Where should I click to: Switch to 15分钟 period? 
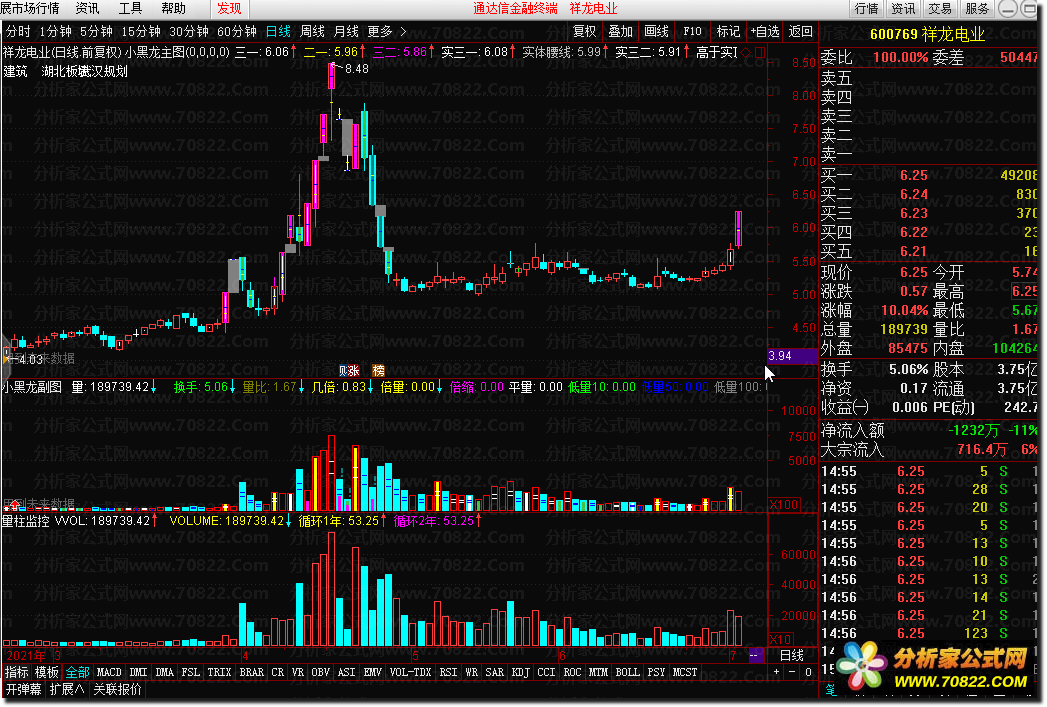tap(141, 31)
